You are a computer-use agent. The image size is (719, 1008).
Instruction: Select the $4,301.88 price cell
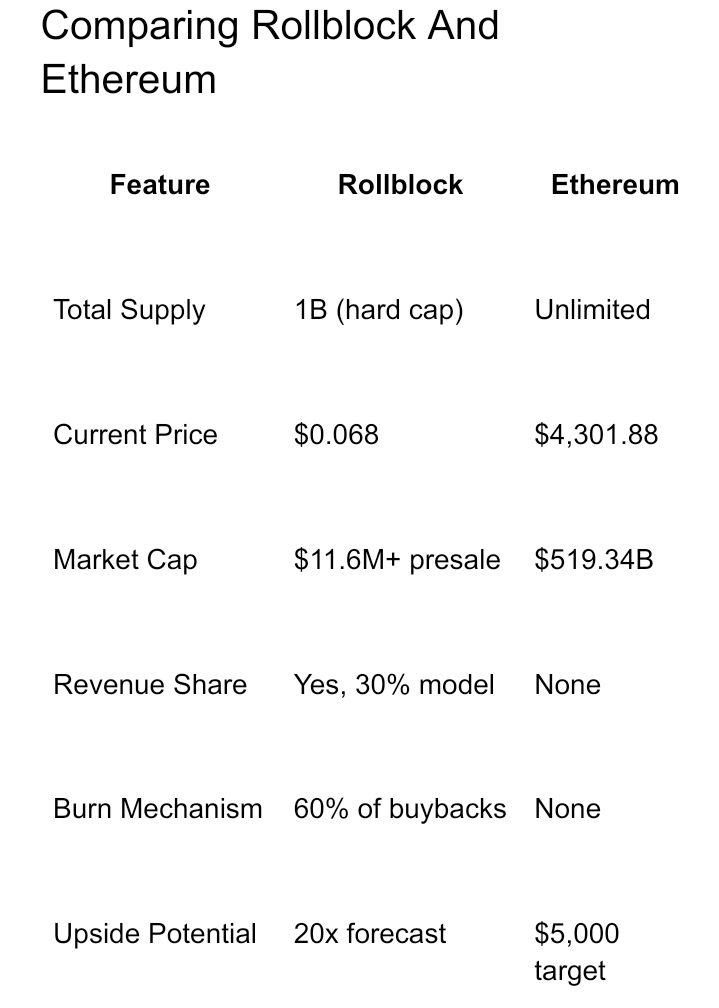(x=596, y=435)
